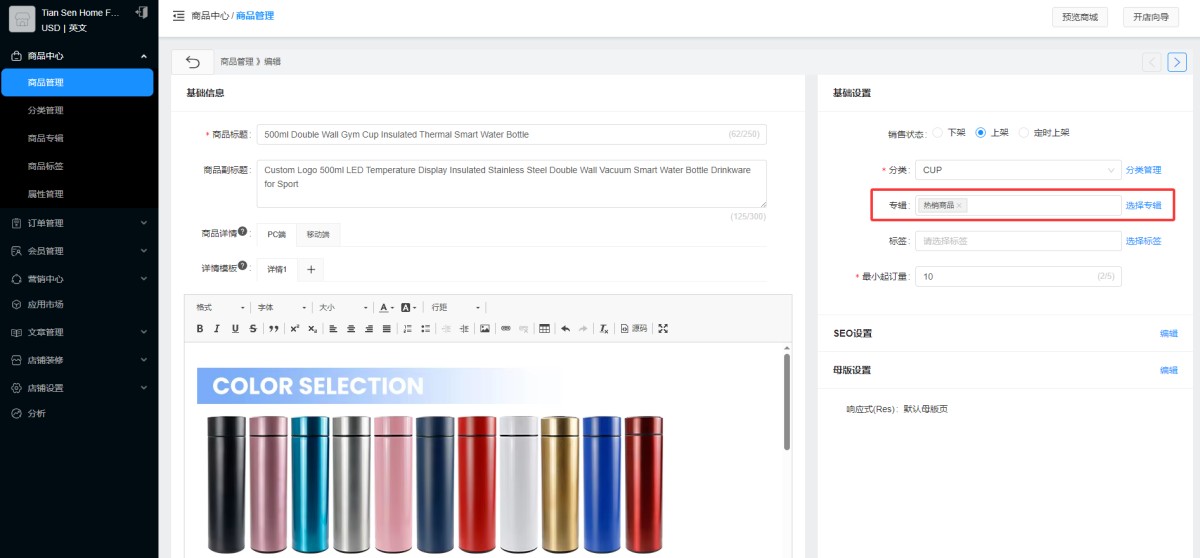Select the 上架 radio button
The width and height of the screenshot is (1200, 558).
(981, 133)
